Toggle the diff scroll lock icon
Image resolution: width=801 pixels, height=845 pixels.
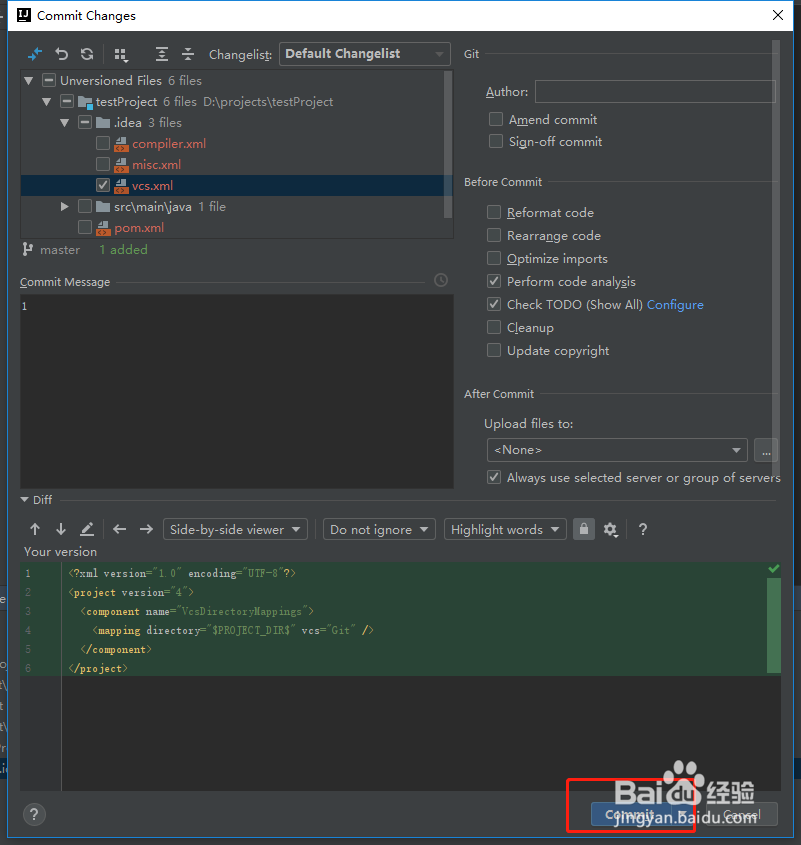[x=584, y=529]
